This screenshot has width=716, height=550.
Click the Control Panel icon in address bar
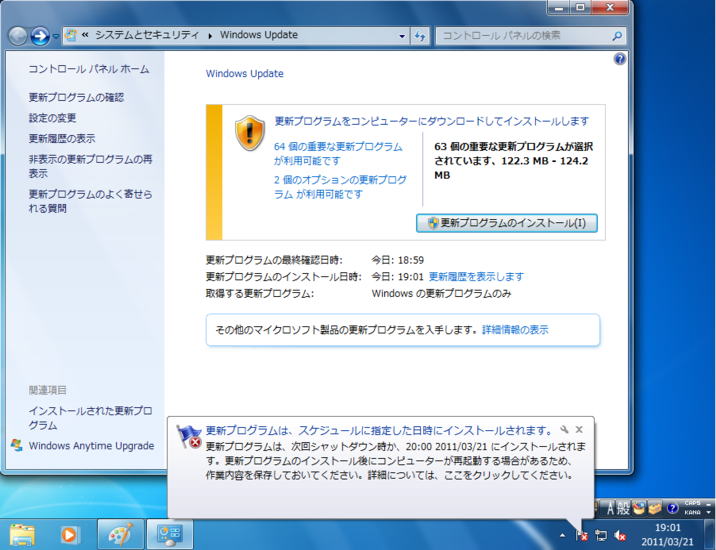click(71, 35)
